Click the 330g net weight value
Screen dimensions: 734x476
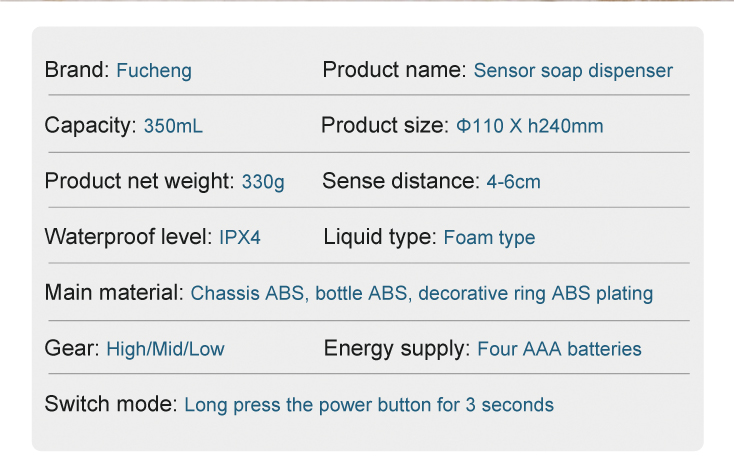point(263,182)
